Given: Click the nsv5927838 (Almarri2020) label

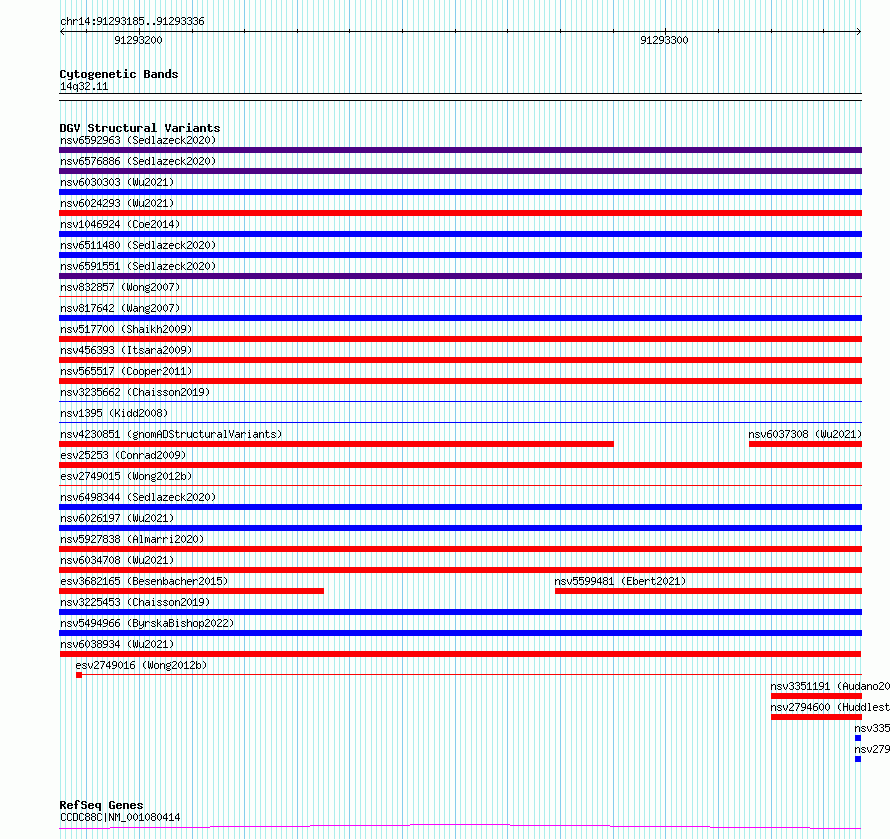Looking at the screenshot, I should (132, 539).
